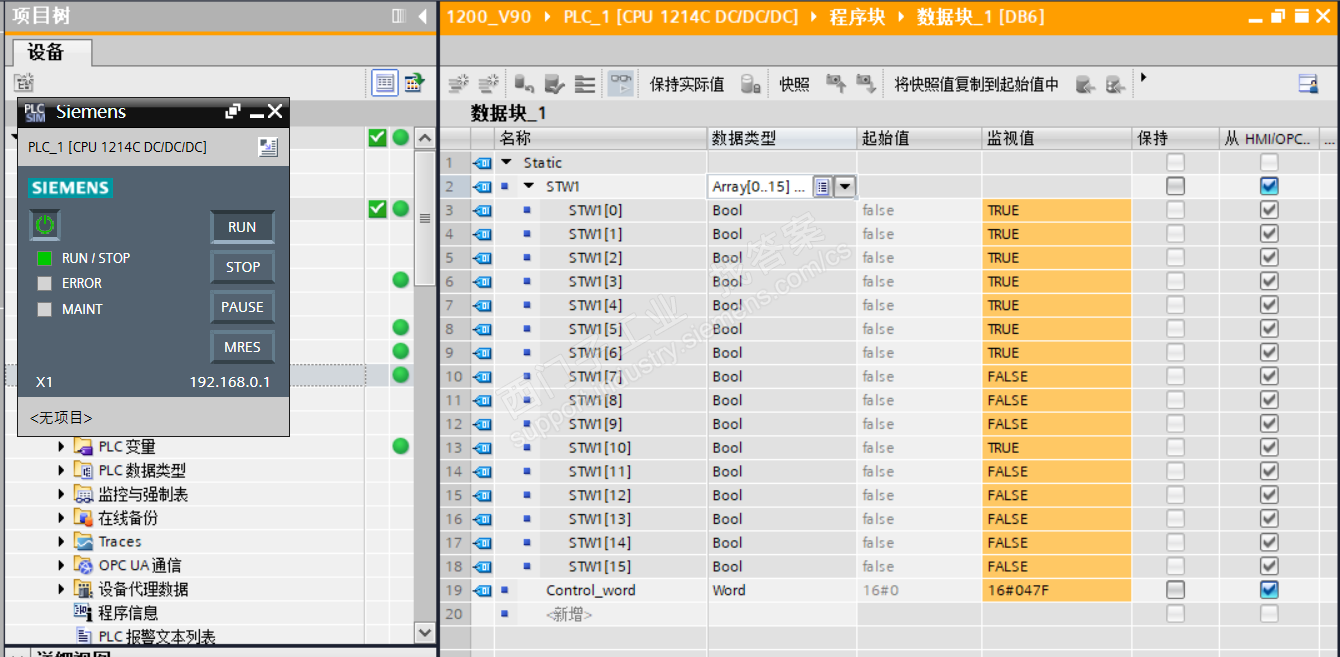Expand the 在线备份 tree node
This screenshot has width=1340, height=657.
(x=62, y=518)
